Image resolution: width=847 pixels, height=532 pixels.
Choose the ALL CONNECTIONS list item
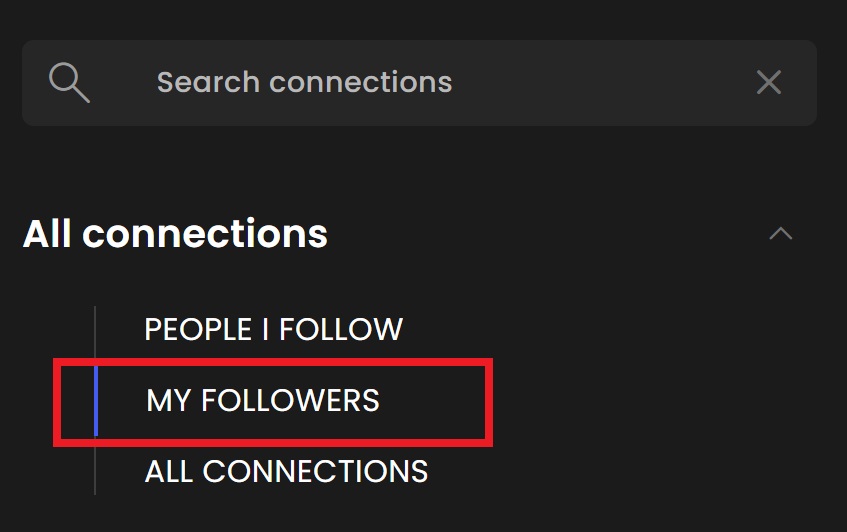tap(286, 471)
